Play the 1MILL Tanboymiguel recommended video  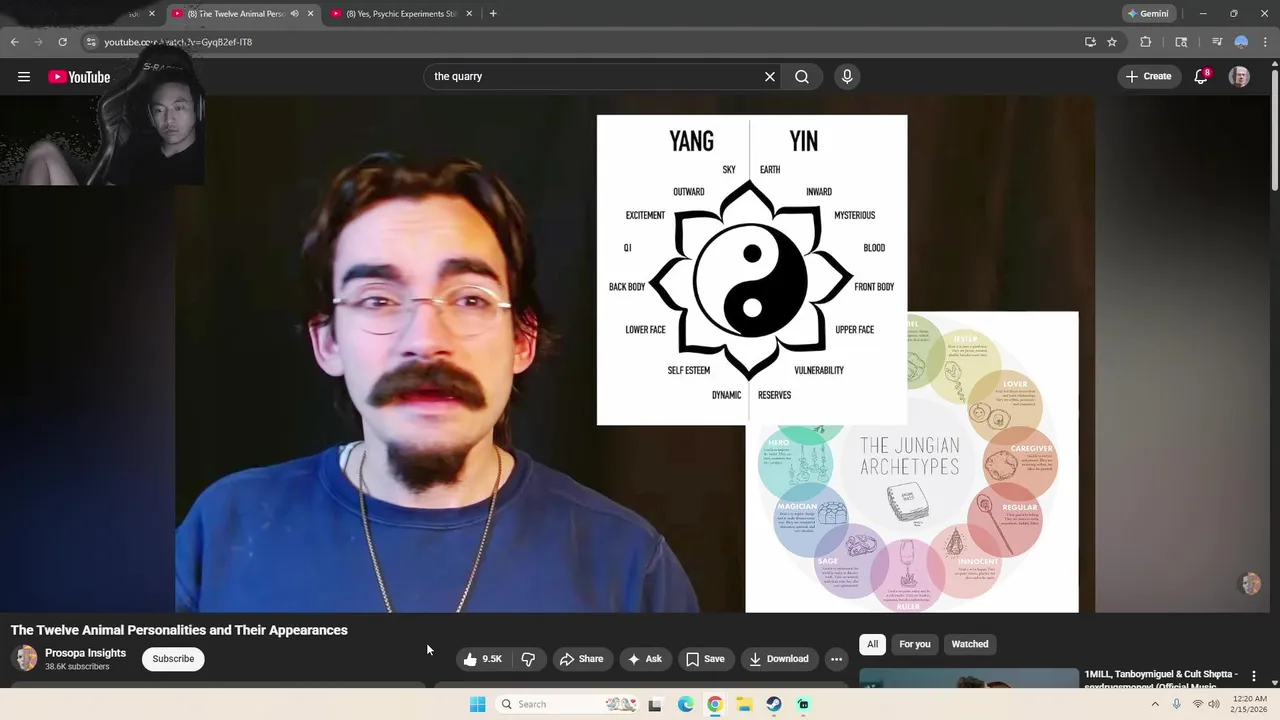969,679
